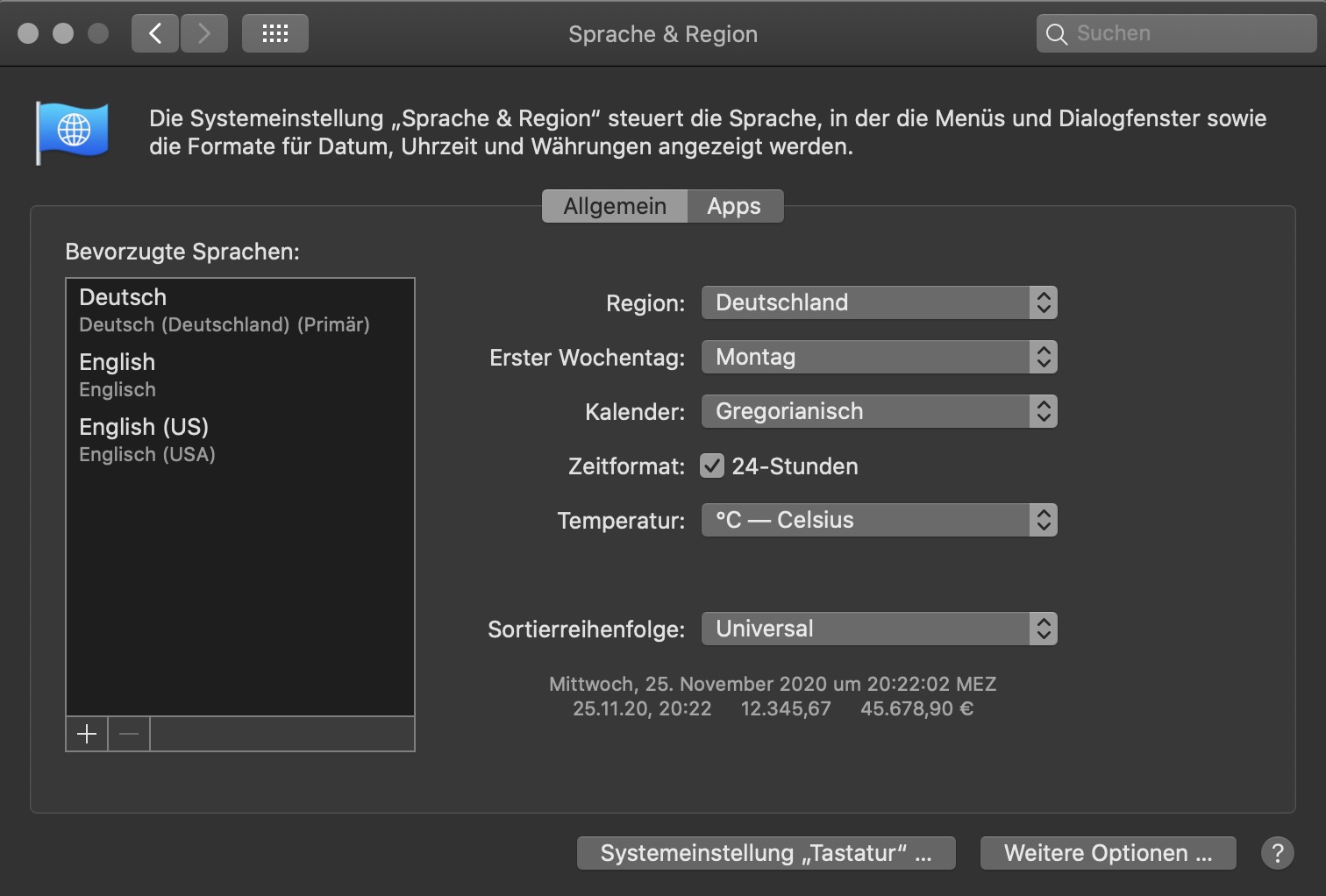
Task: Select Deutsch in the preferred languages list
Action: click(240, 310)
